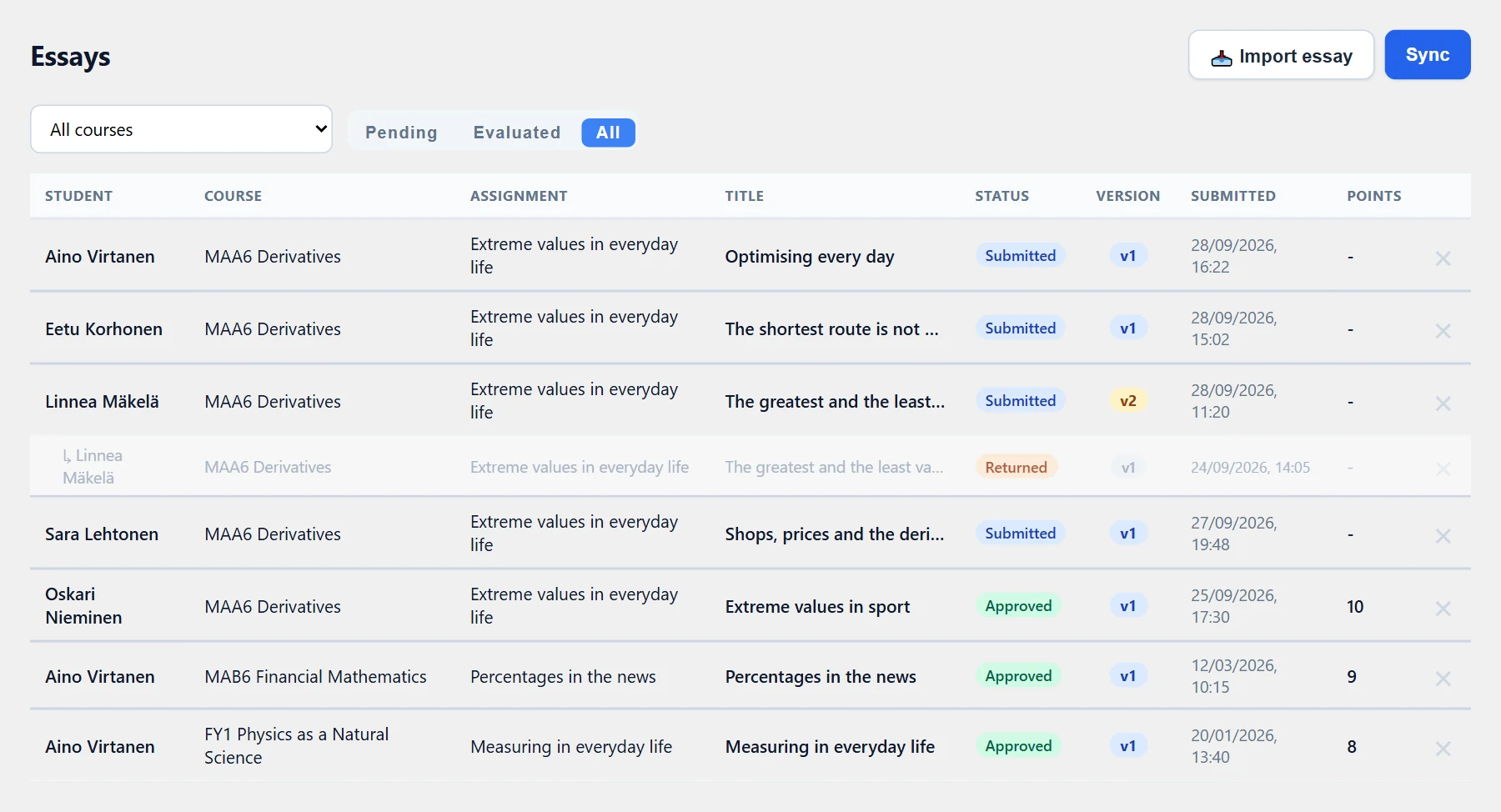Click v1 badge in Sara Lehtonen's row
Image resolution: width=1501 pixels, height=812 pixels.
tap(1128, 534)
